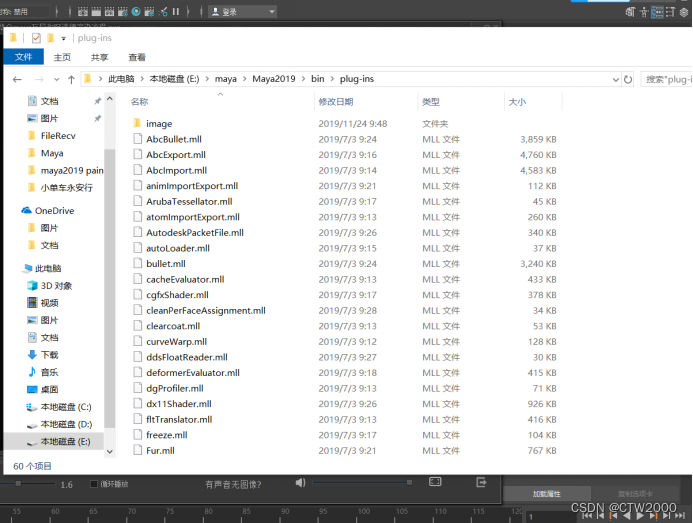Screen dimensions: 693x523
Task: Click the search plug-ins input box
Action: pos(666,80)
